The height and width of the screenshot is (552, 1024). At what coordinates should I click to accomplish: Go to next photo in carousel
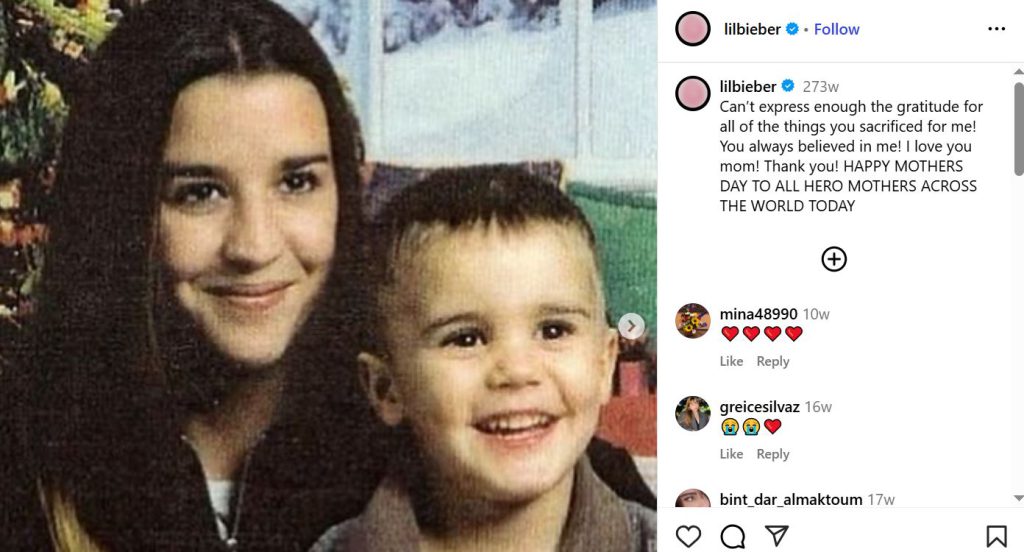point(631,326)
